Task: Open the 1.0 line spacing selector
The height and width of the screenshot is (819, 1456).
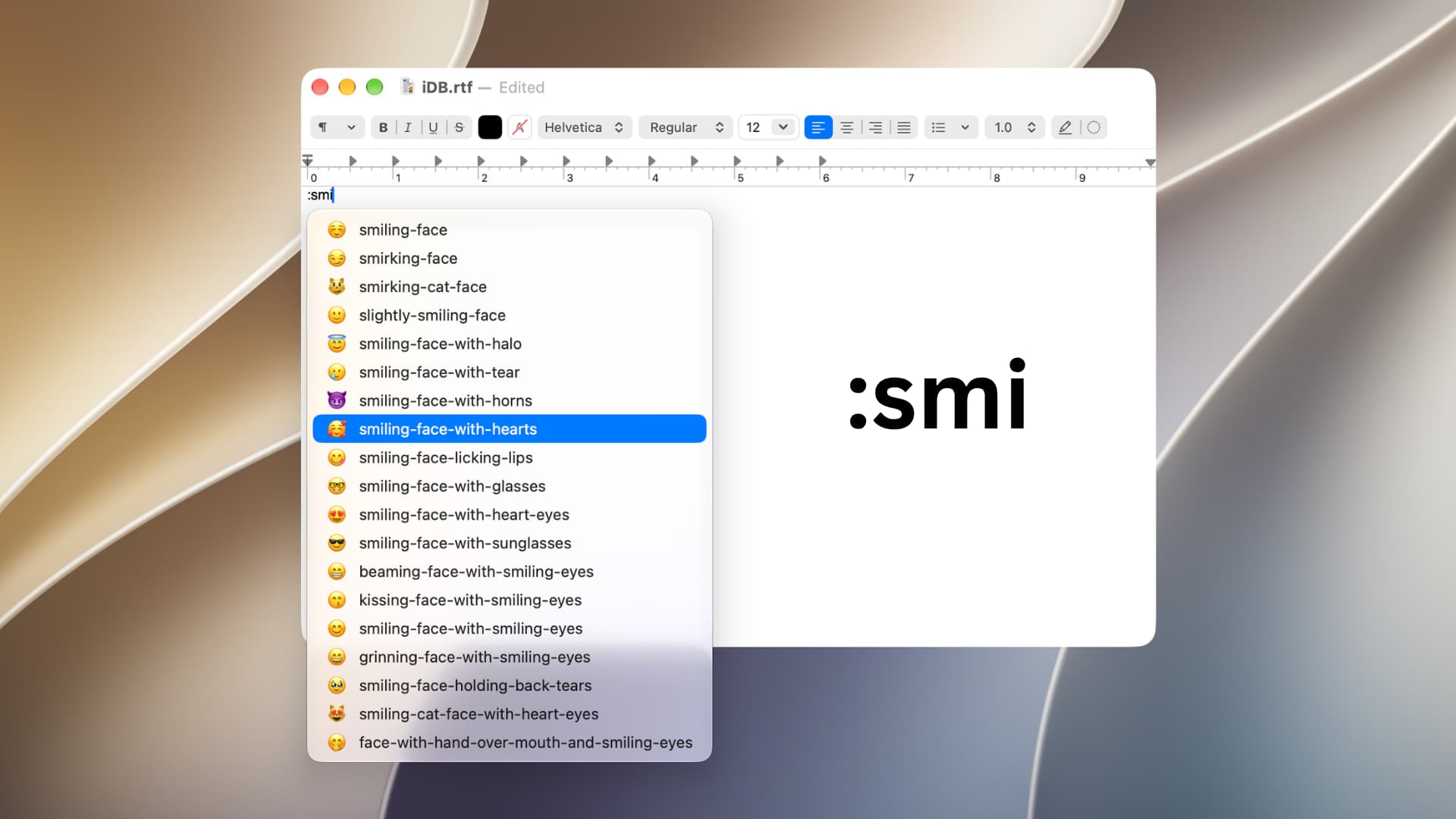Action: coord(1015,127)
